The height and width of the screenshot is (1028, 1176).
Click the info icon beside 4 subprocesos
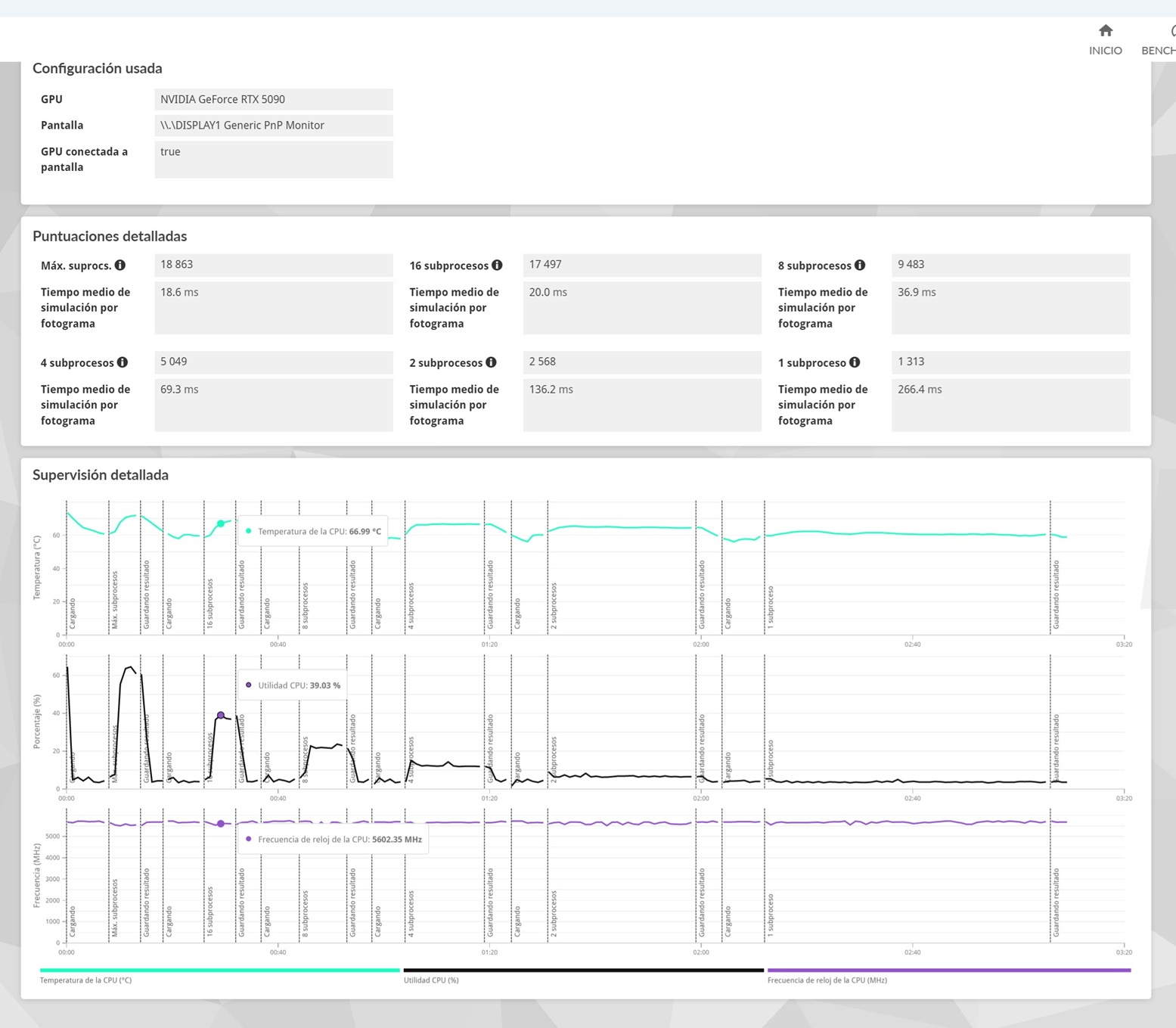click(x=123, y=362)
